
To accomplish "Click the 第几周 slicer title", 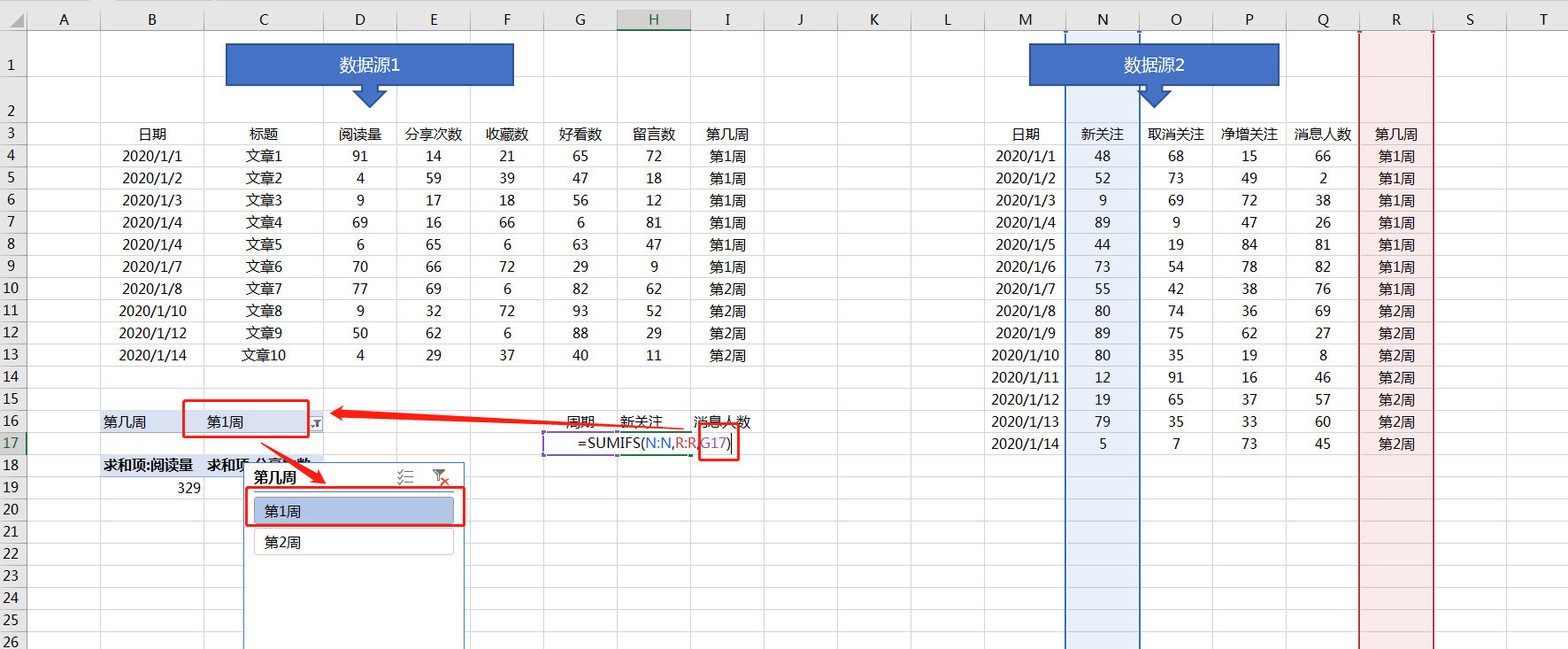I will click(x=275, y=477).
